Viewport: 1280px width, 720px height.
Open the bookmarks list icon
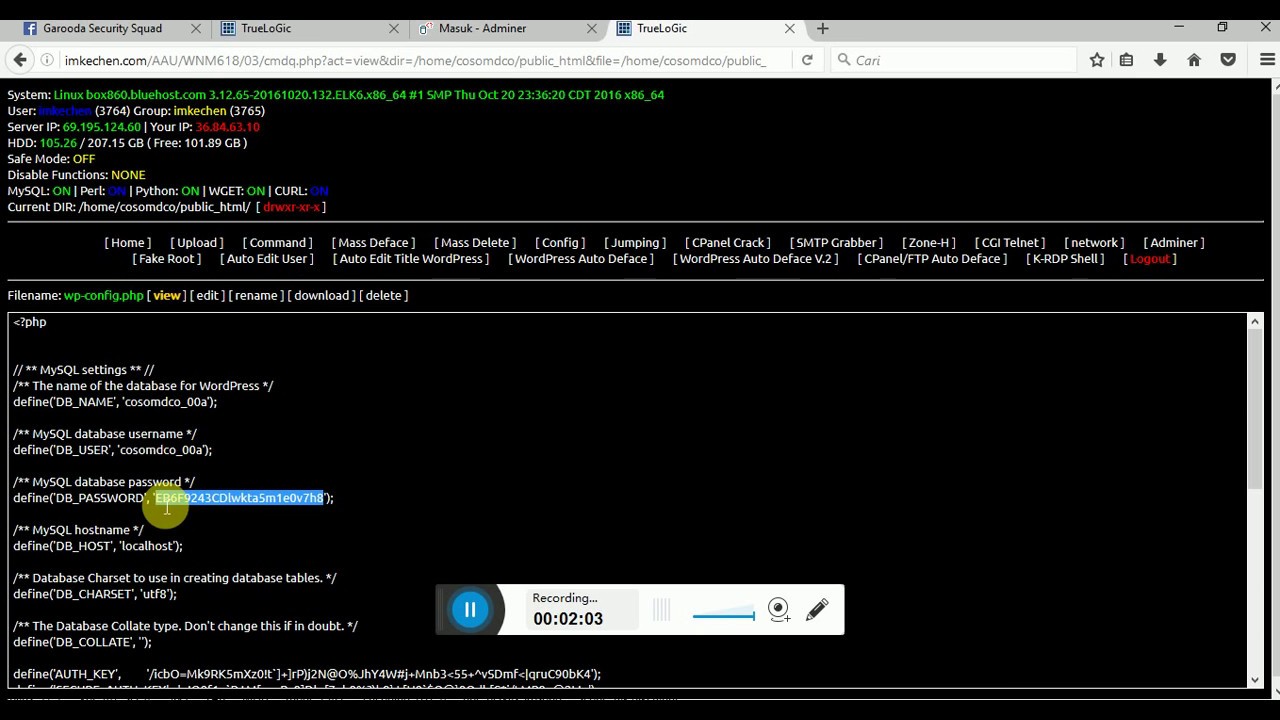click(1127, 60)
